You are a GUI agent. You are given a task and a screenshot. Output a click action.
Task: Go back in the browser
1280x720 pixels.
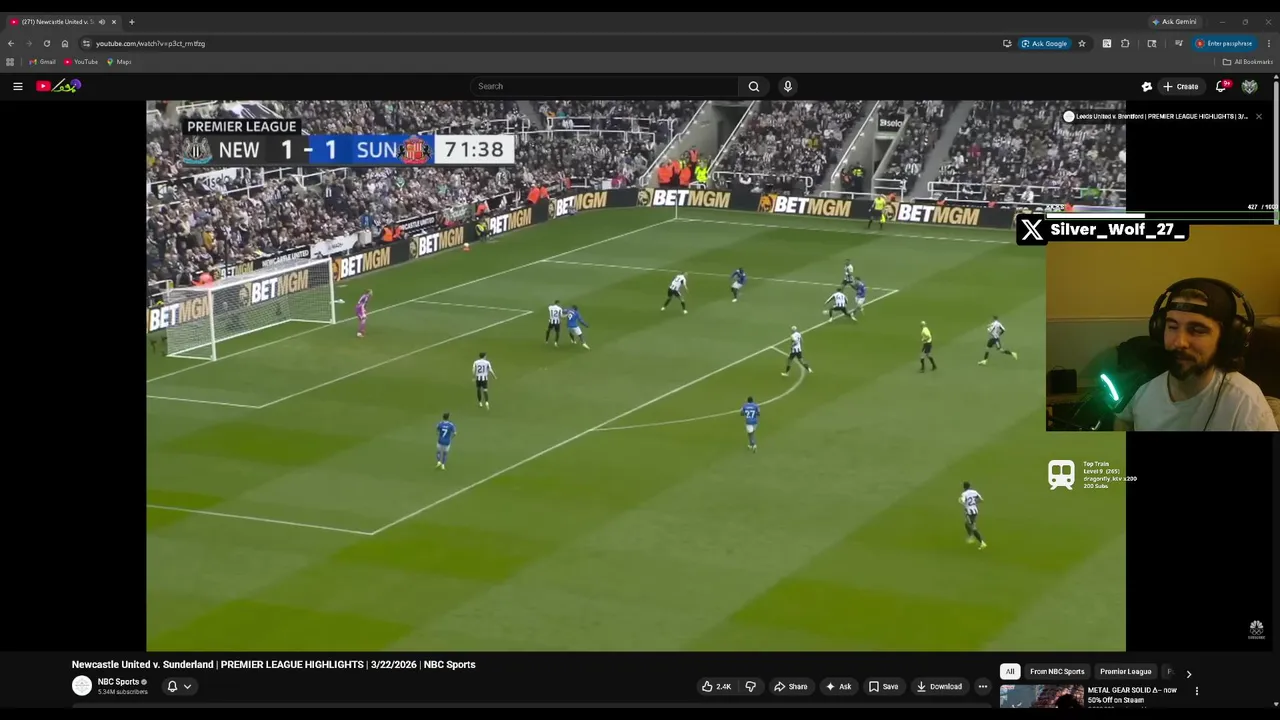pos(11,43)
